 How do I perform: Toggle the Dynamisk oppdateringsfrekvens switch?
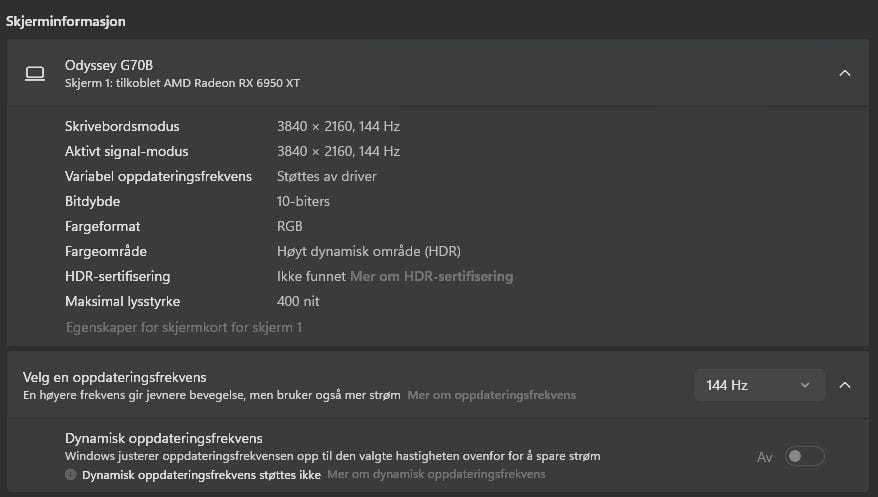pyautogui.click(x=805, y=456)
